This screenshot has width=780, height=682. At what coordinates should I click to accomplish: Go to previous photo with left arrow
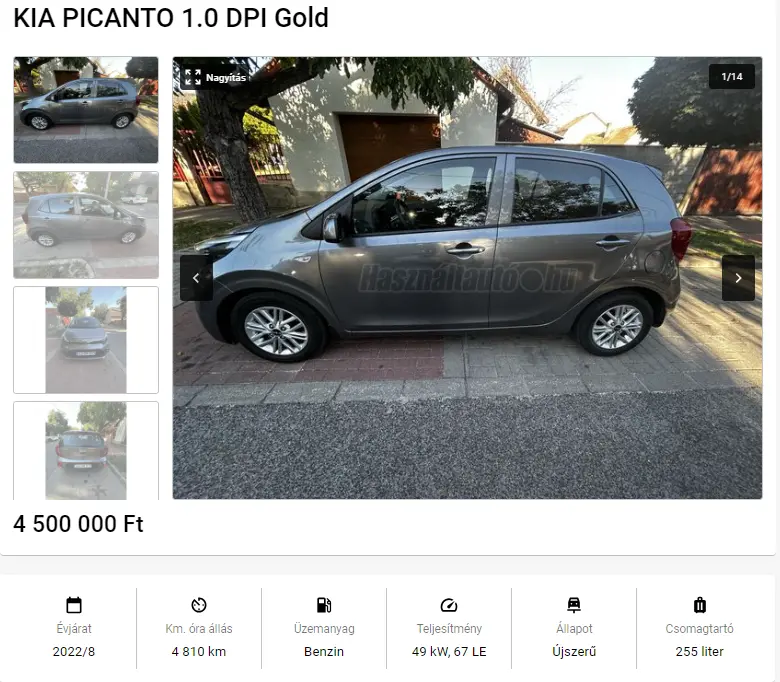click(x=196, y=278)
